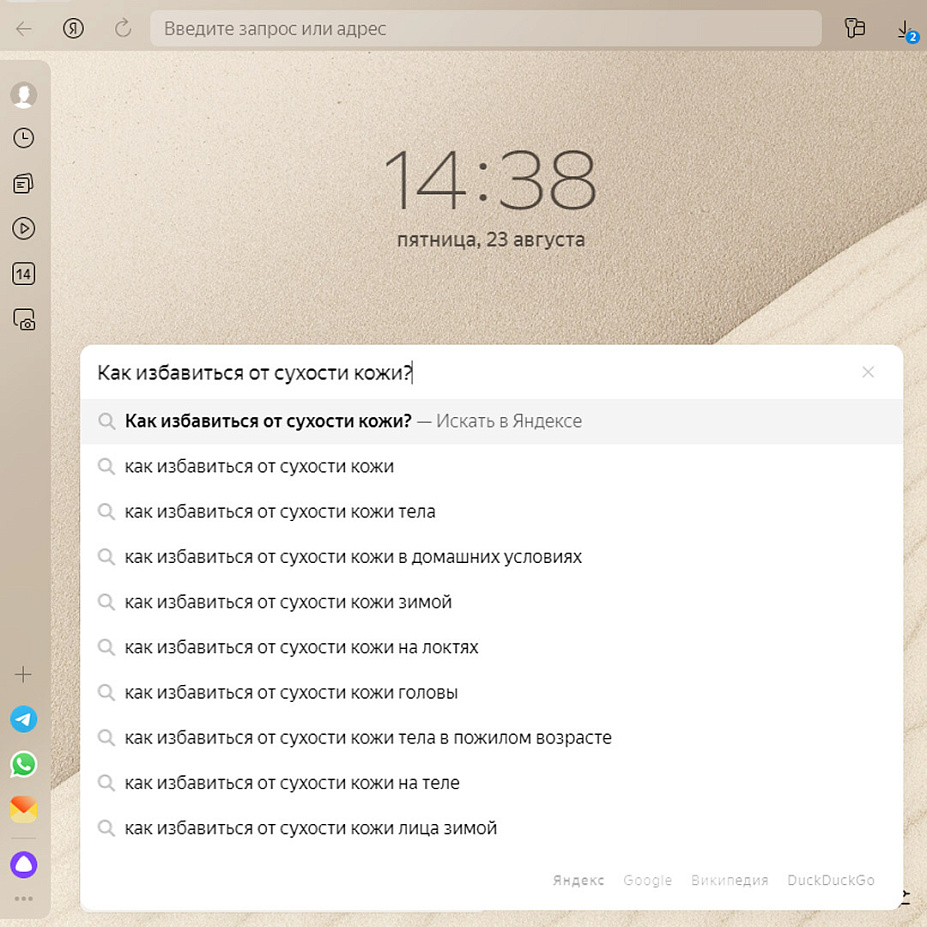
Task: Choose suggestion 'как избавиться от сухости кожи'
Action: tap(491, 466)
